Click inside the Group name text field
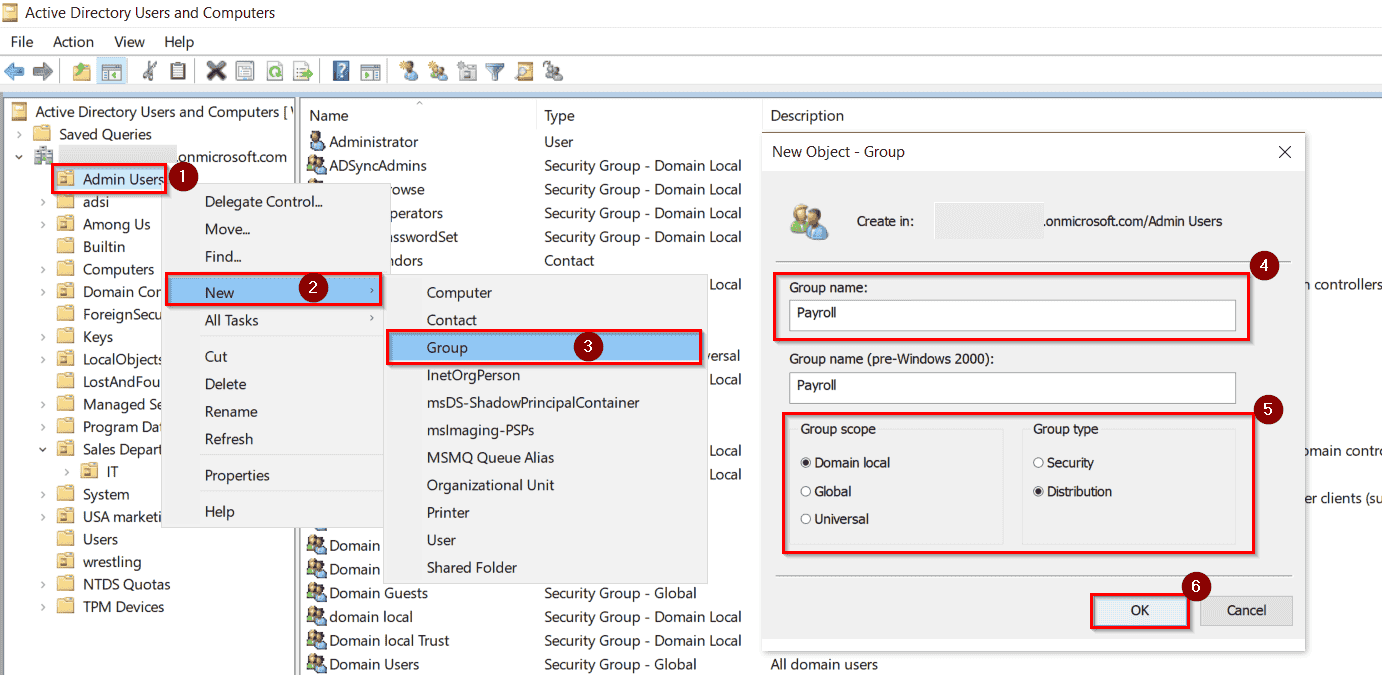The image size is (1382, 675). pyautogui.click(x=1012, y=315)
